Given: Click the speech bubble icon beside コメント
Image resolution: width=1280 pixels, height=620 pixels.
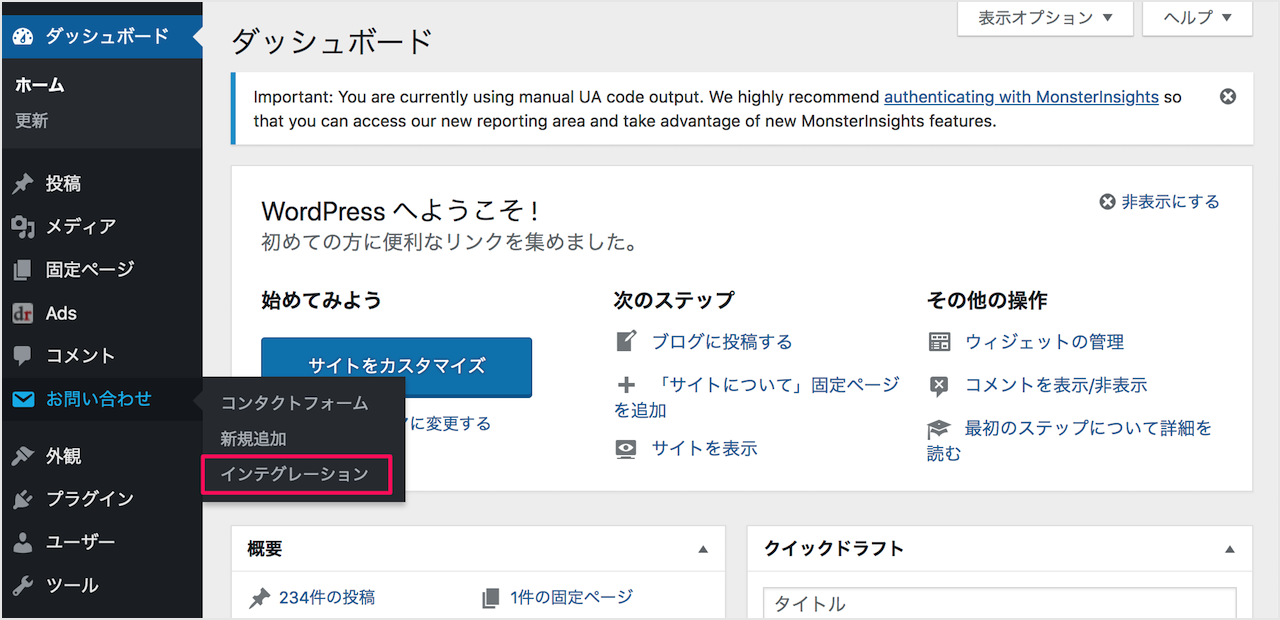Looking at the screenshot, I should 23,356.
